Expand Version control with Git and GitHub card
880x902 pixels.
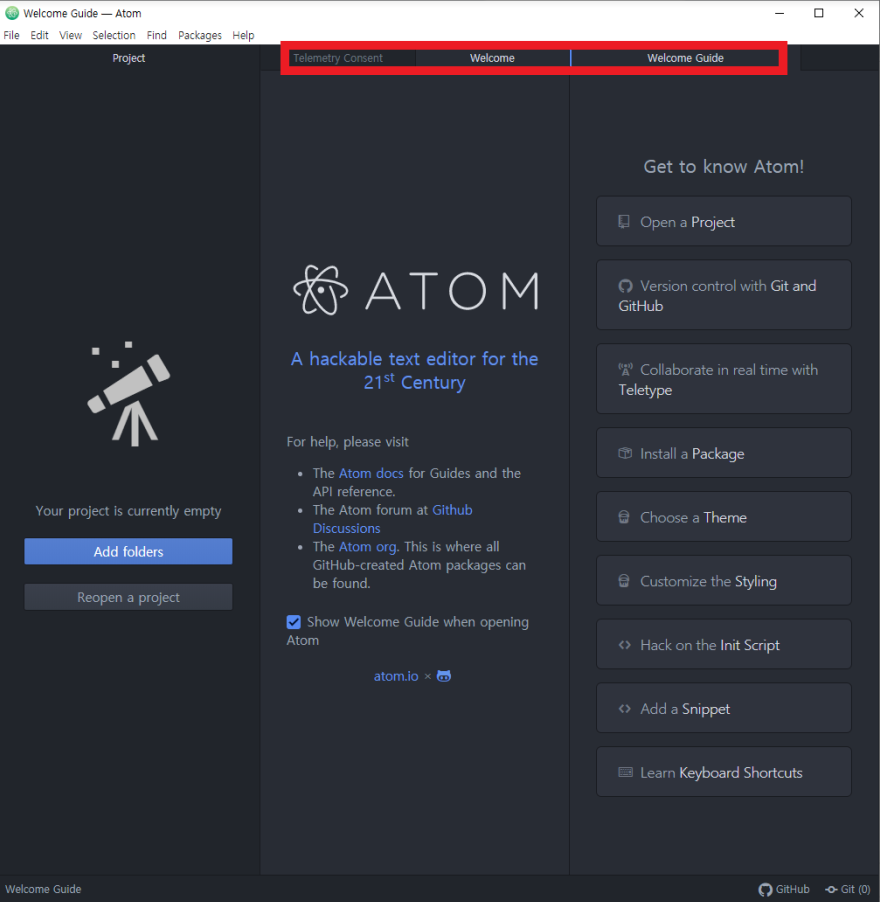point(724,295)
